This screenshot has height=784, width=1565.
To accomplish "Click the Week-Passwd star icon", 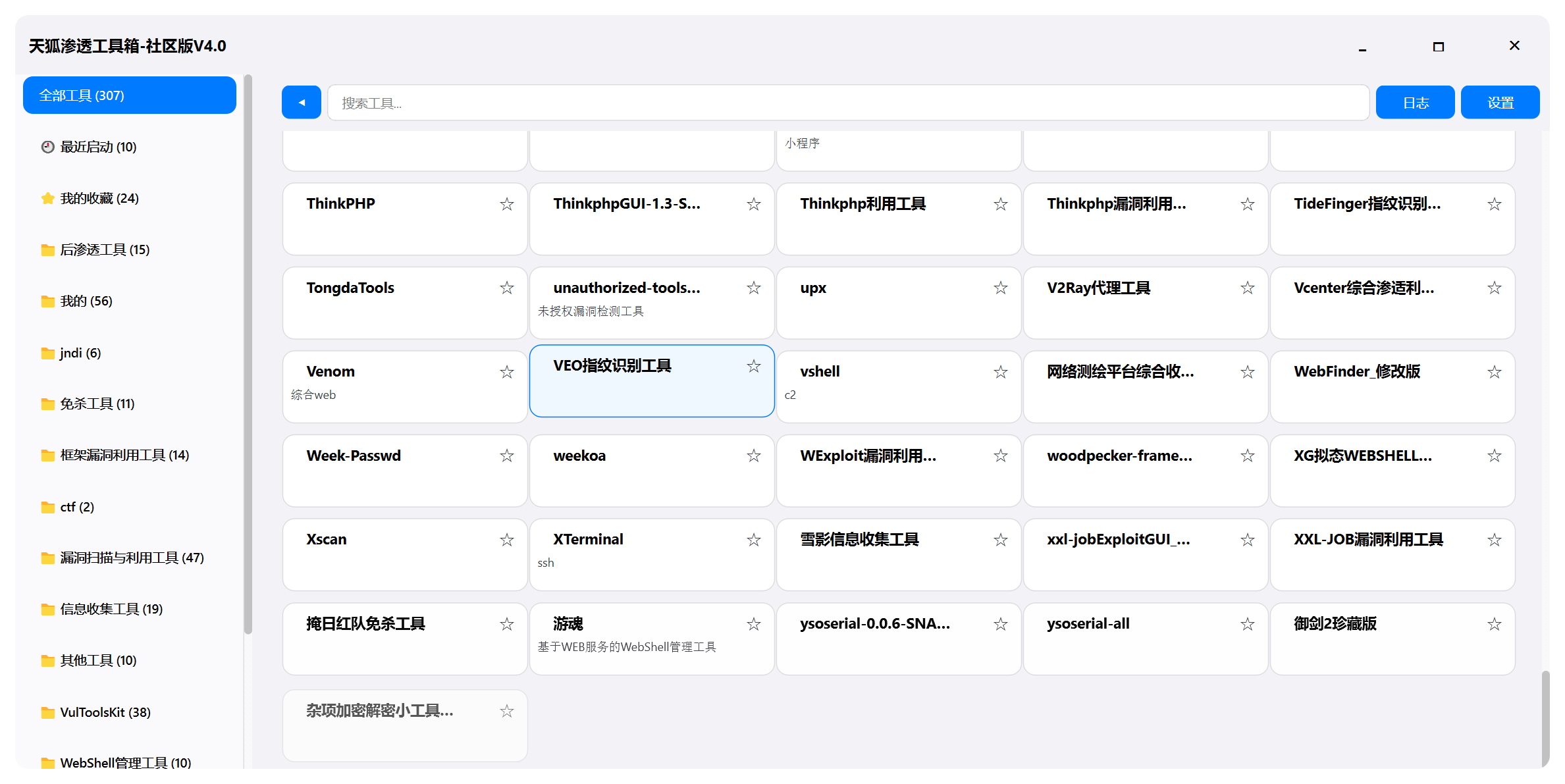I will click(506, 456).
